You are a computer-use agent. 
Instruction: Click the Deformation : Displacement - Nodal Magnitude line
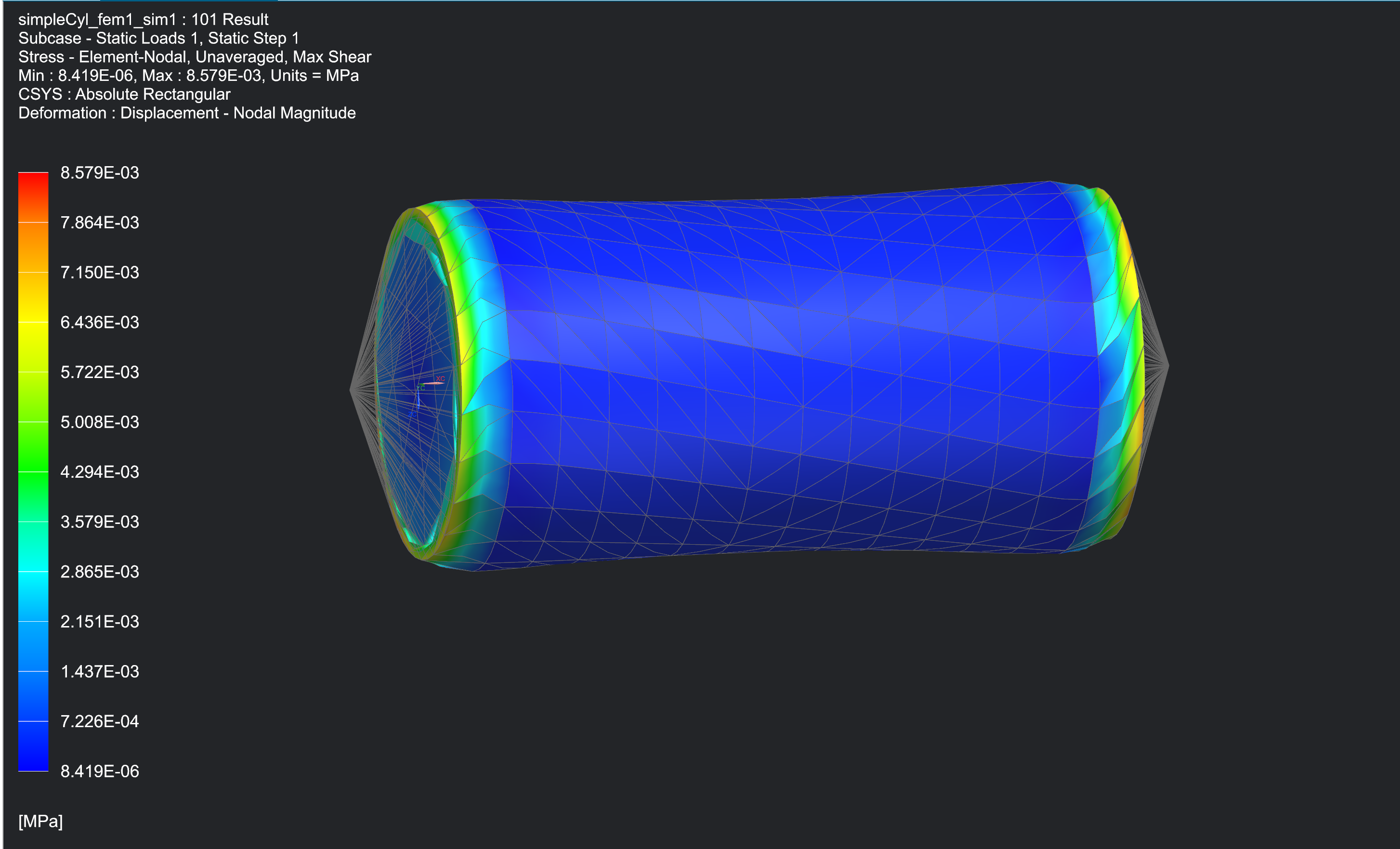pos(187,113)
